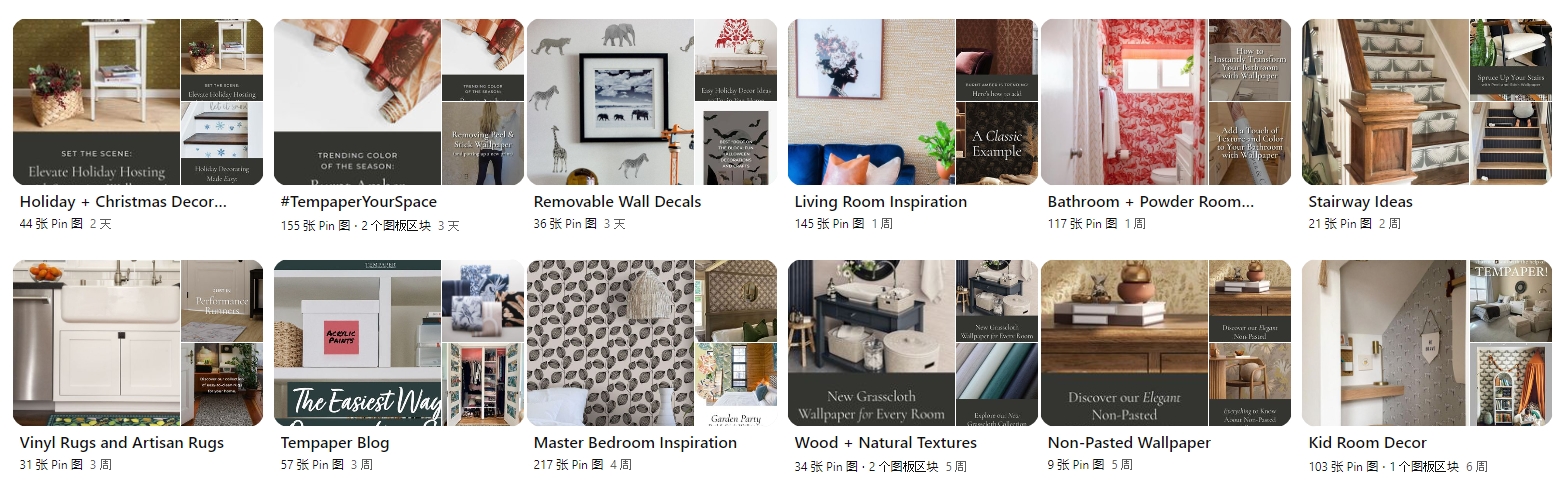The height and width of the screenshot is (487, 1566).
Task: Click the wooden staircase cover image
Action: (1385, 102)
